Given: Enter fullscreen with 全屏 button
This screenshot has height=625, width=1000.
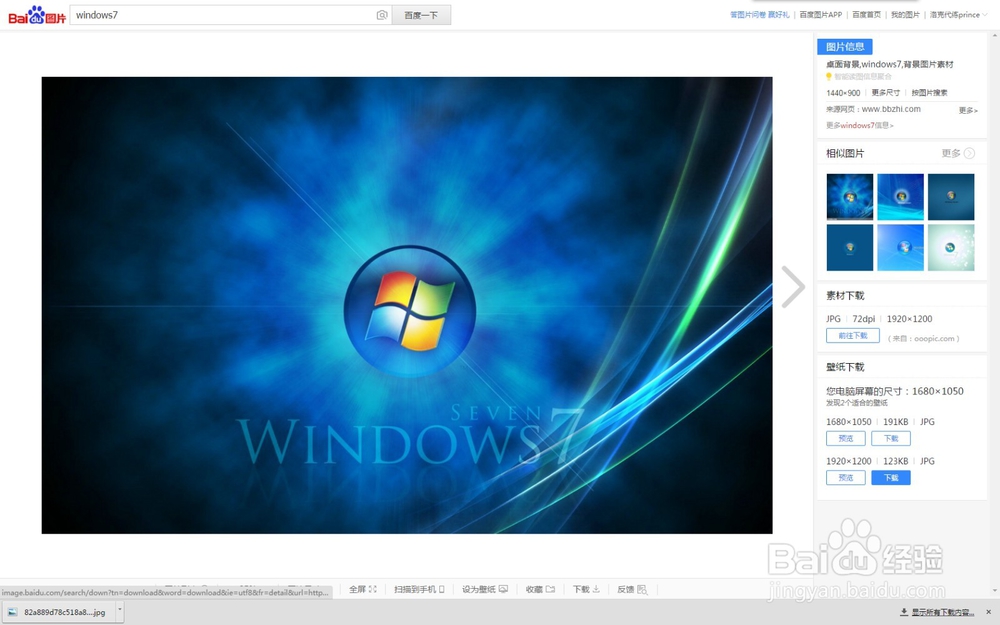Looking at the screenshot, I should 363,589.
